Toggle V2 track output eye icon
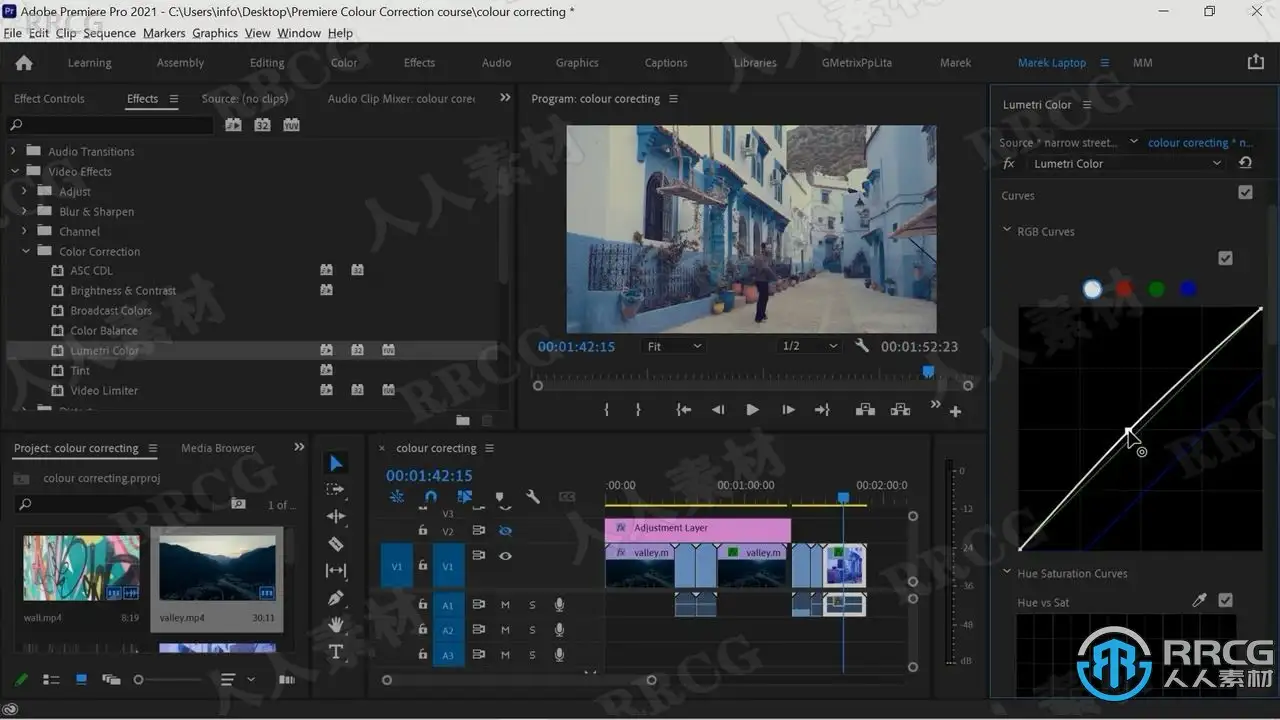The image size is (1280, 720). click(x=505, y=531)
